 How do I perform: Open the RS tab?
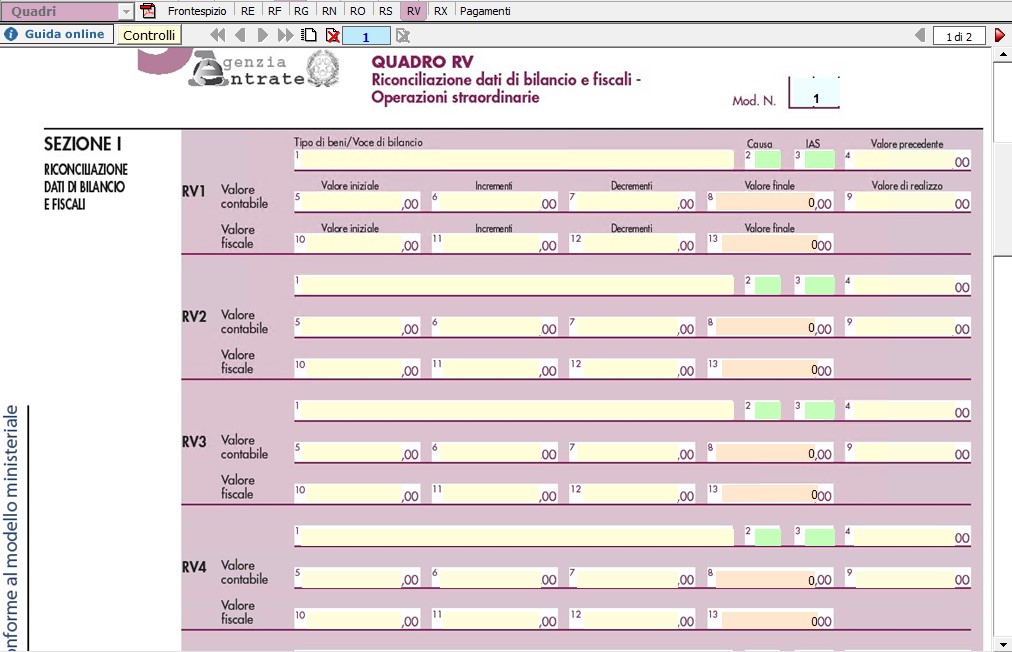pyautogui.click(x=385, y=11)
